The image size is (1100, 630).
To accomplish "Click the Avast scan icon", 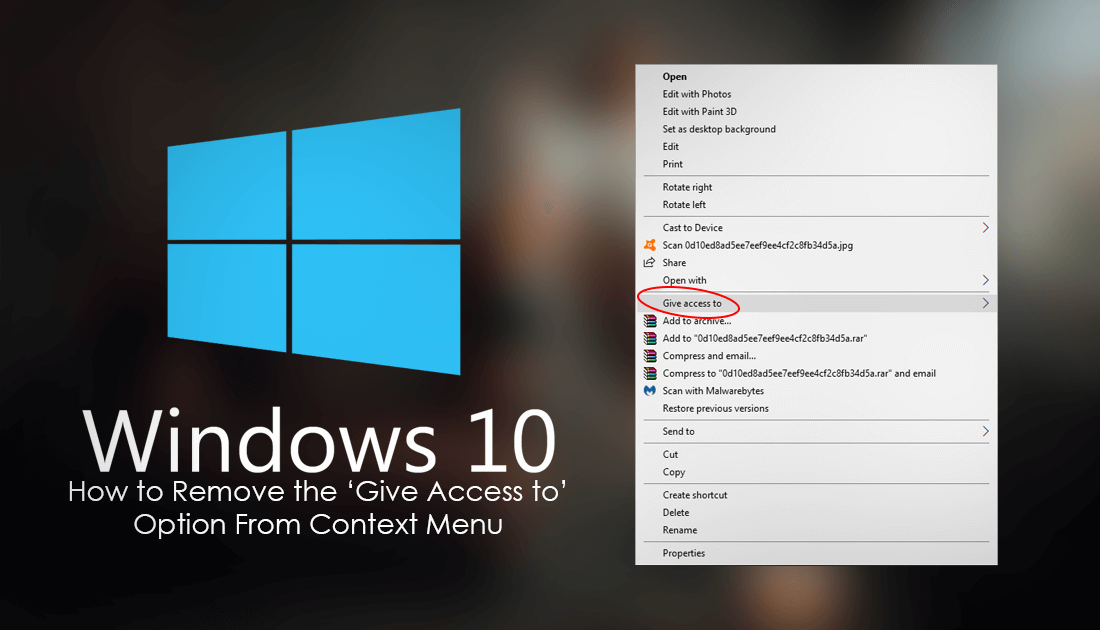I will [x=650, y=245].
